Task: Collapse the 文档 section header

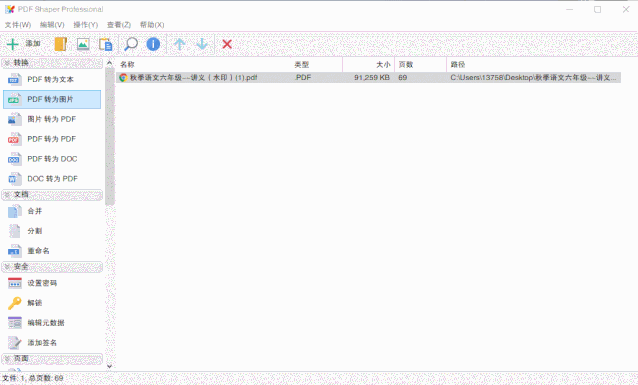Action: (x=52, y=195)
